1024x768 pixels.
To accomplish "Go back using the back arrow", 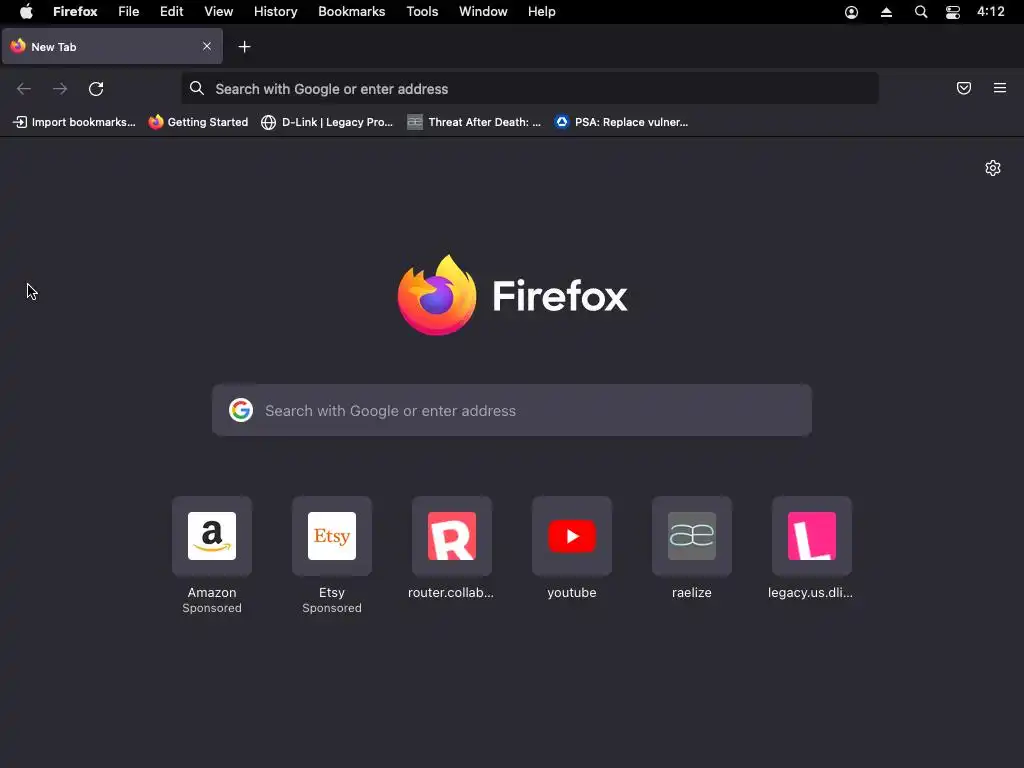I will coord(24,89).
